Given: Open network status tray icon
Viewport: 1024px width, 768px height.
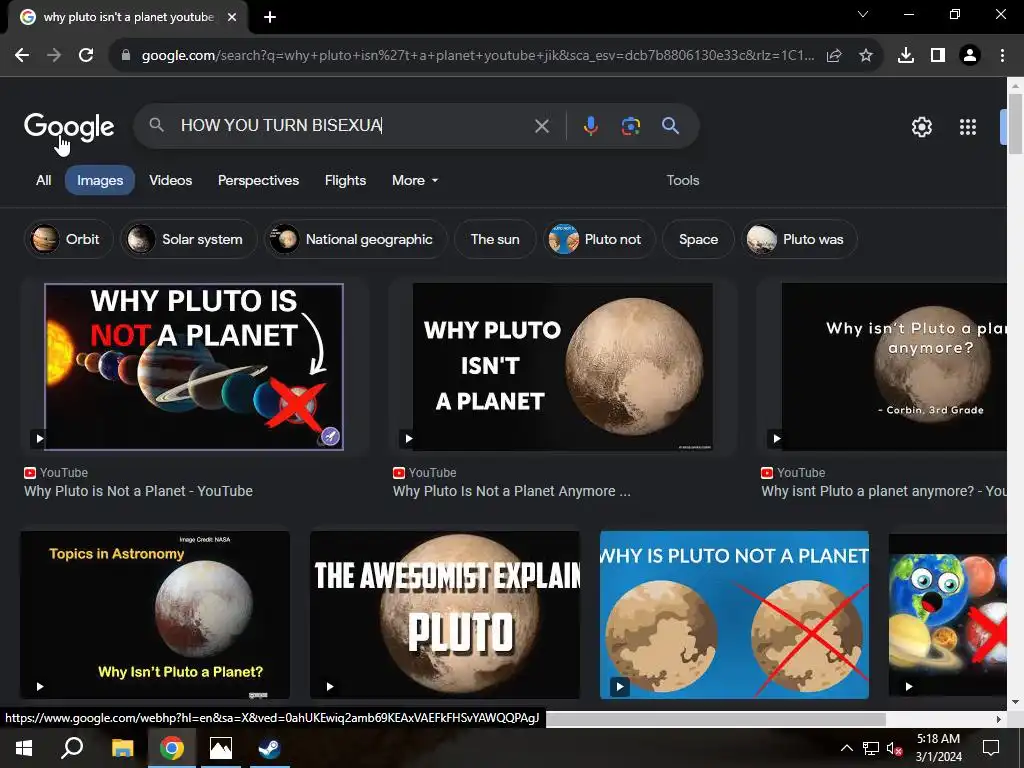Looking at the screenshot, I should pos(871,748).
